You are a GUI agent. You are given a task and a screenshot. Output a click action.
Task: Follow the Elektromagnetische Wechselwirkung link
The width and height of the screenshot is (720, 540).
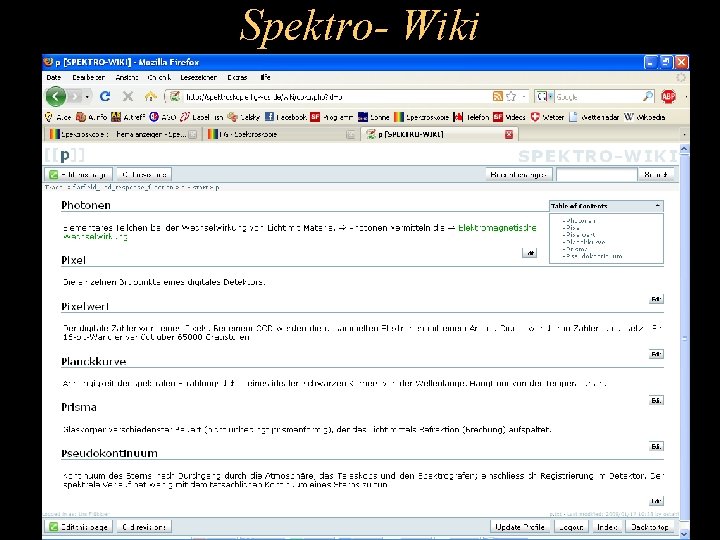point(497,228)
